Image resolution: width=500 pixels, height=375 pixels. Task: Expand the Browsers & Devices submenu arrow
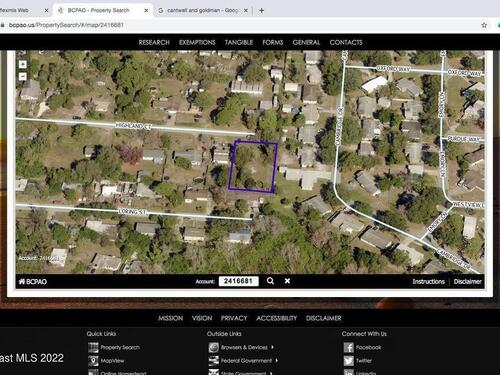(x=272, y=347)
